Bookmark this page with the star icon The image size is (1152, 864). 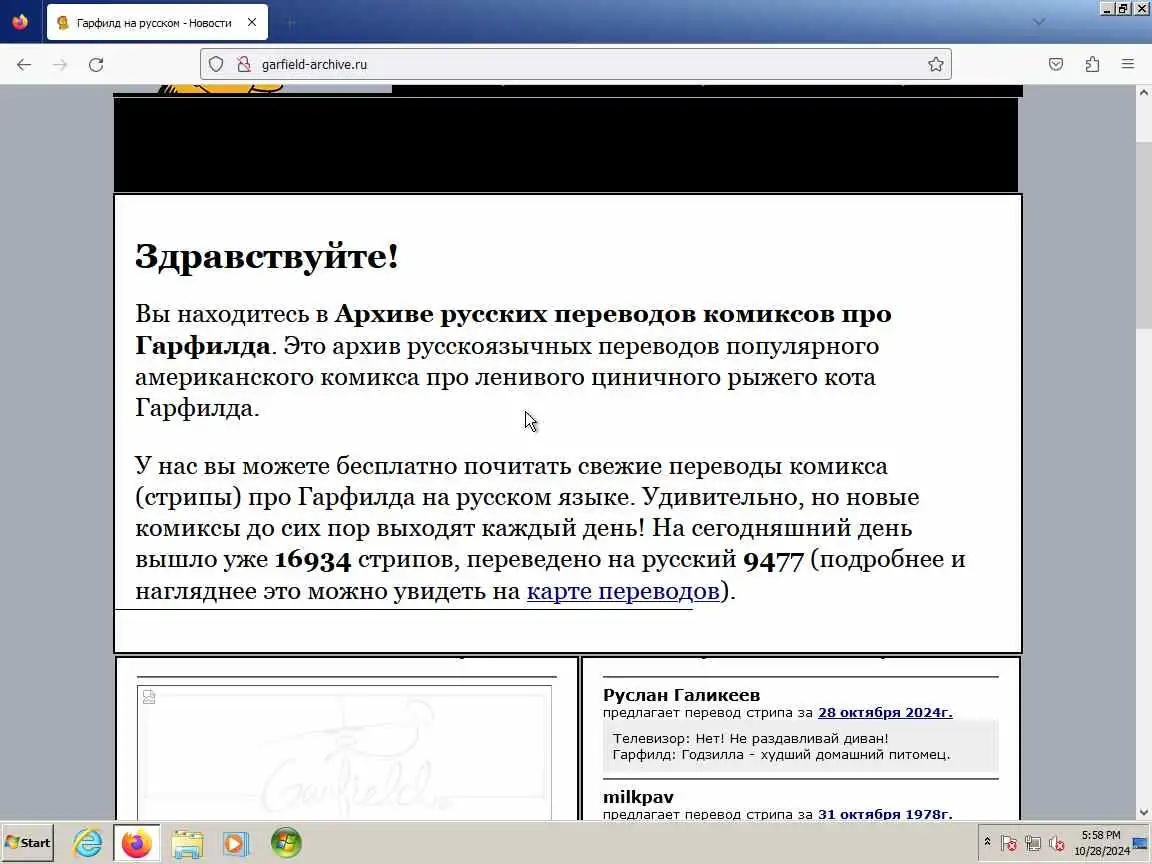(935, 65)
